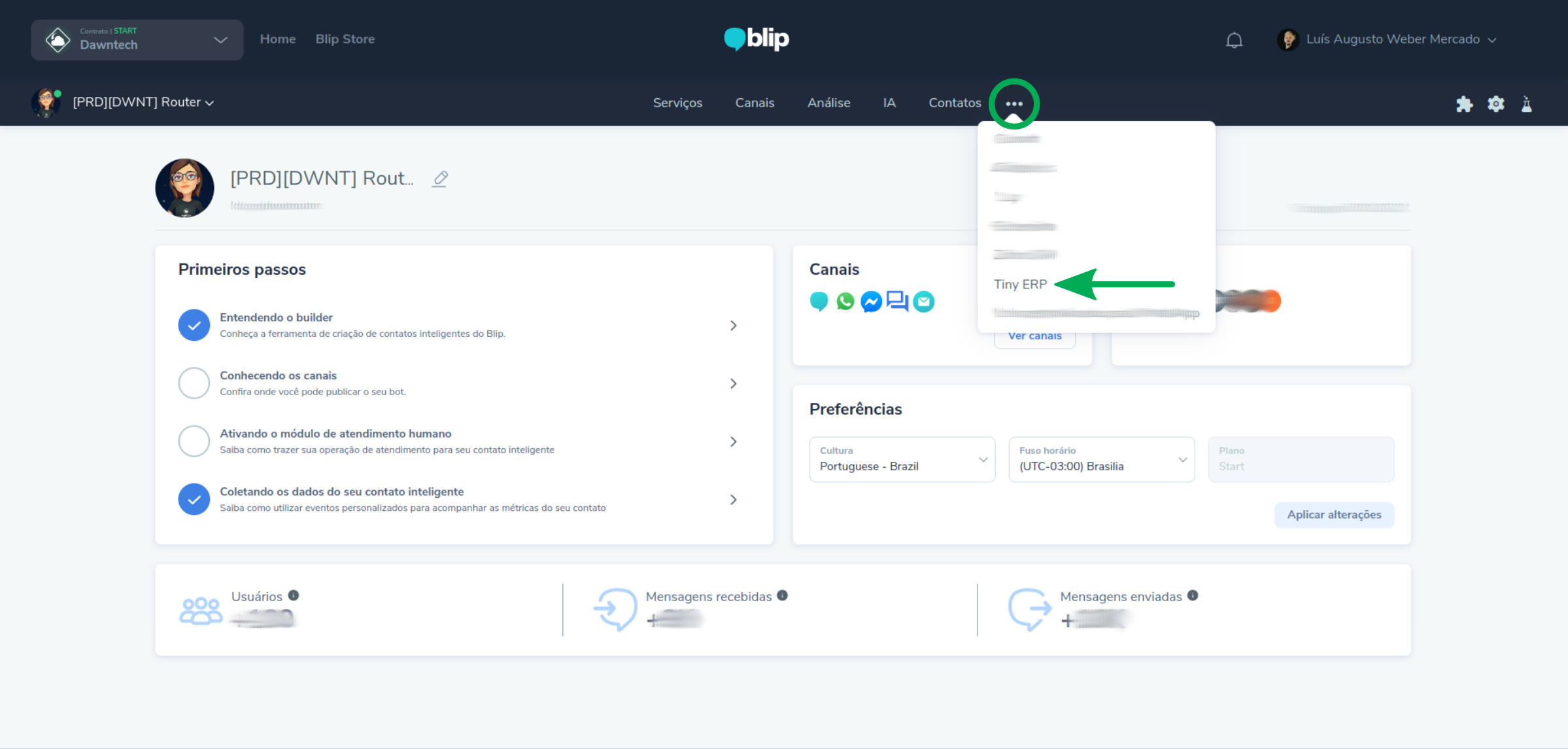Image resolution: width=1568 pixels, height=749 pixels.
Task: Go to Home
Action: (x=278, y=39)
